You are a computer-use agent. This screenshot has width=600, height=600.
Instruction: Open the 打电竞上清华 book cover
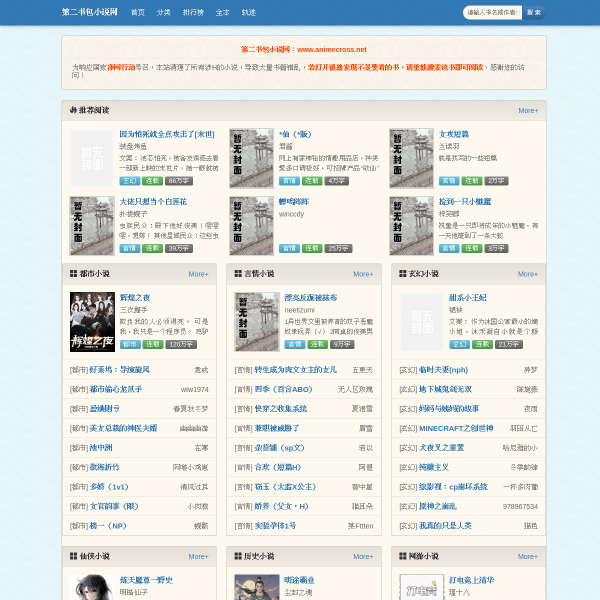pos(422,587)
